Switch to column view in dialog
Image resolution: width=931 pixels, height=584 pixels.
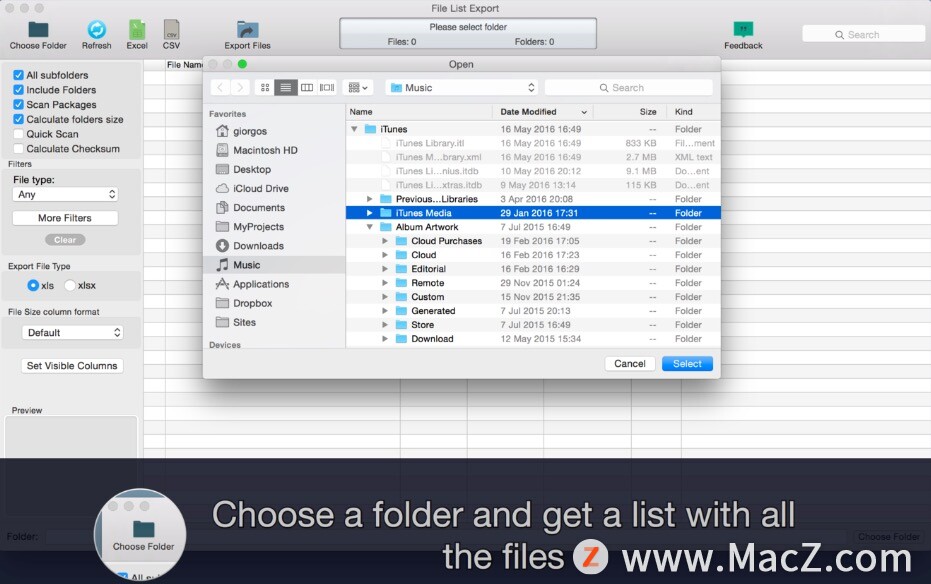306,88
